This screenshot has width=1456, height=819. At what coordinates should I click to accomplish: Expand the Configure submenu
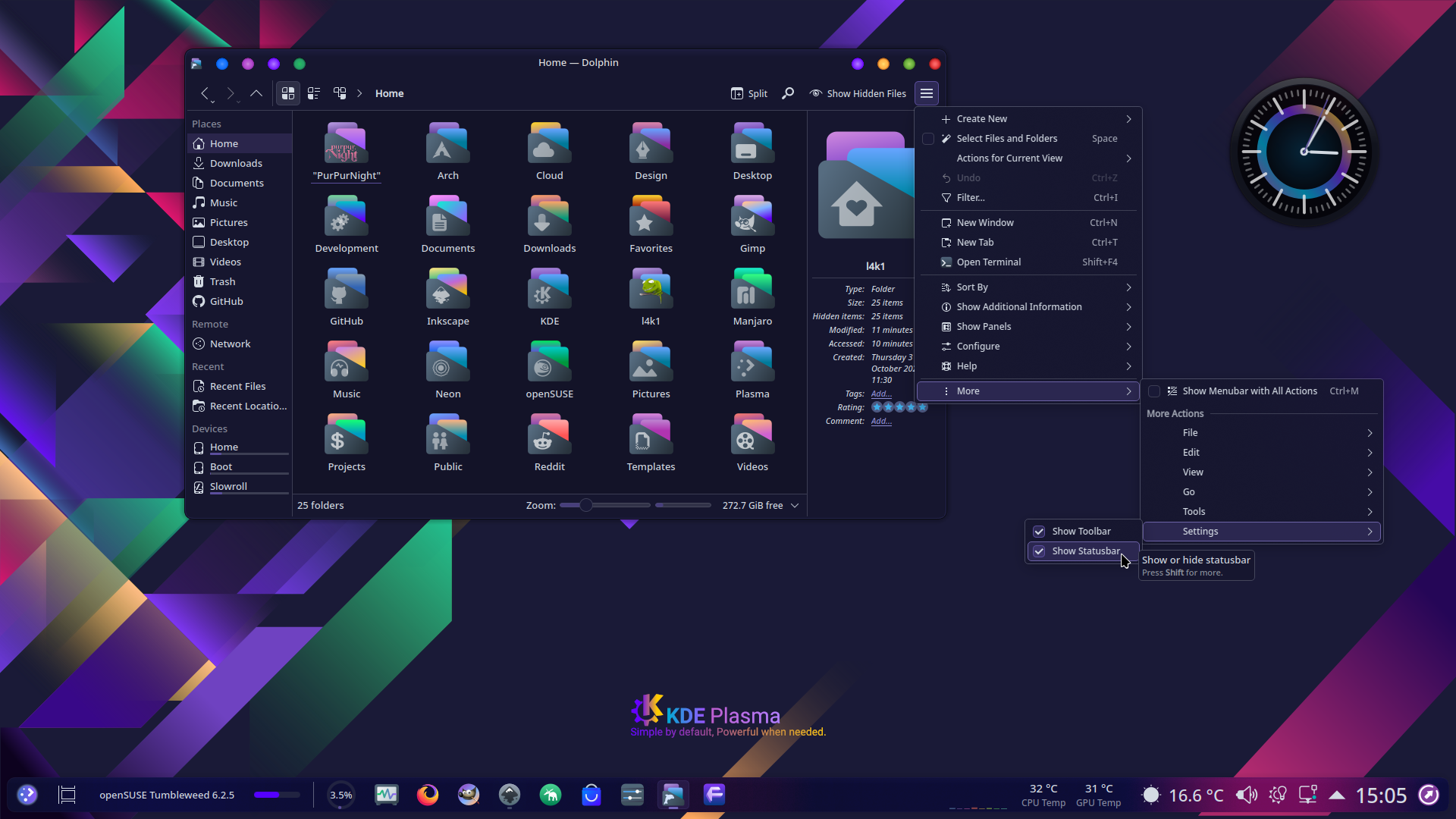click(x=1030, y=347)
